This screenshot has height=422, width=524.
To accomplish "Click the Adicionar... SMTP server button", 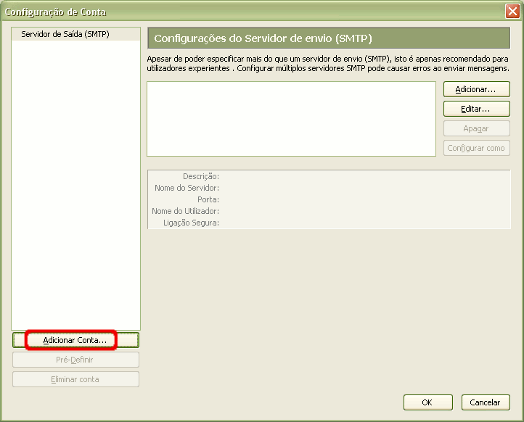I will (x=476, y=89).
